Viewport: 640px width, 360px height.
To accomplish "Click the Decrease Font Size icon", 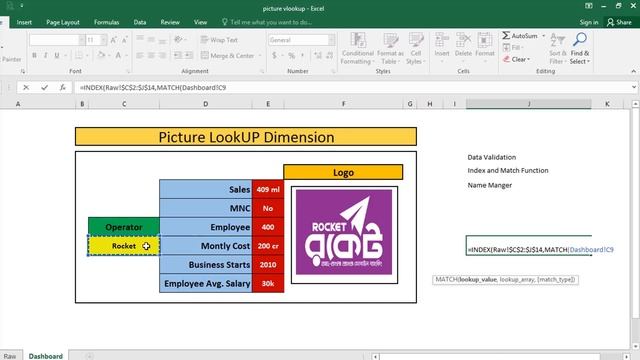I will click(x=124, y=40).
